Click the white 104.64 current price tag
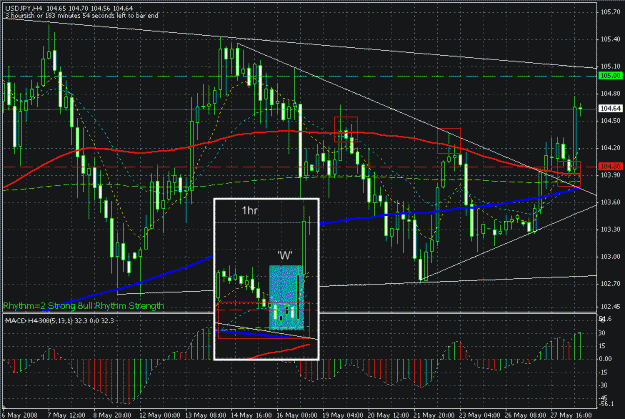The image size is (625, 419). 610,108
